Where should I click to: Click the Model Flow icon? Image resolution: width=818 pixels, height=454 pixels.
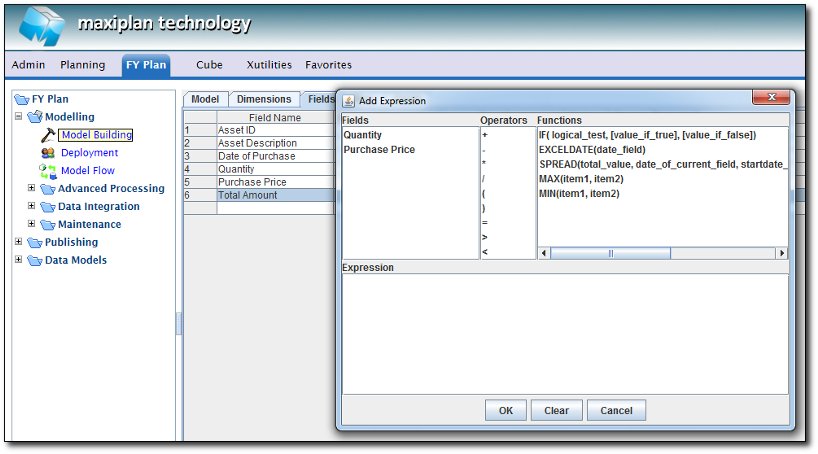(x=47, y=171)
